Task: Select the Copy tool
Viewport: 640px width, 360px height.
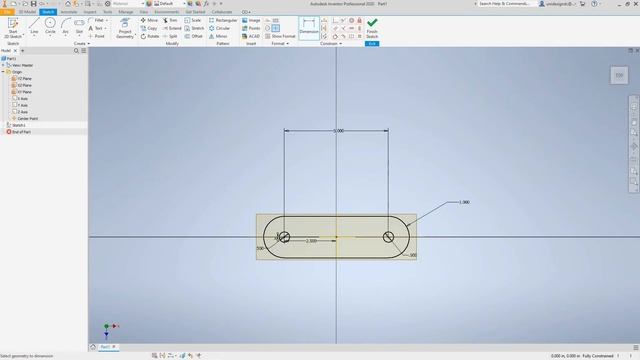Action: pyautogui.click(x=149, y=28)
